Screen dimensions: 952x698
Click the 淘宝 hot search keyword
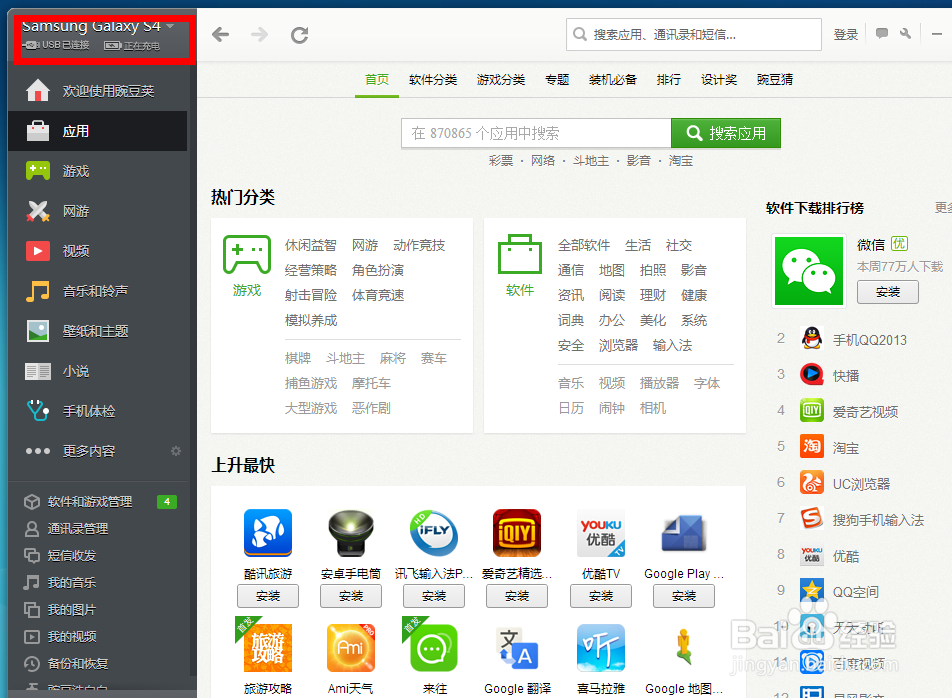681,161
